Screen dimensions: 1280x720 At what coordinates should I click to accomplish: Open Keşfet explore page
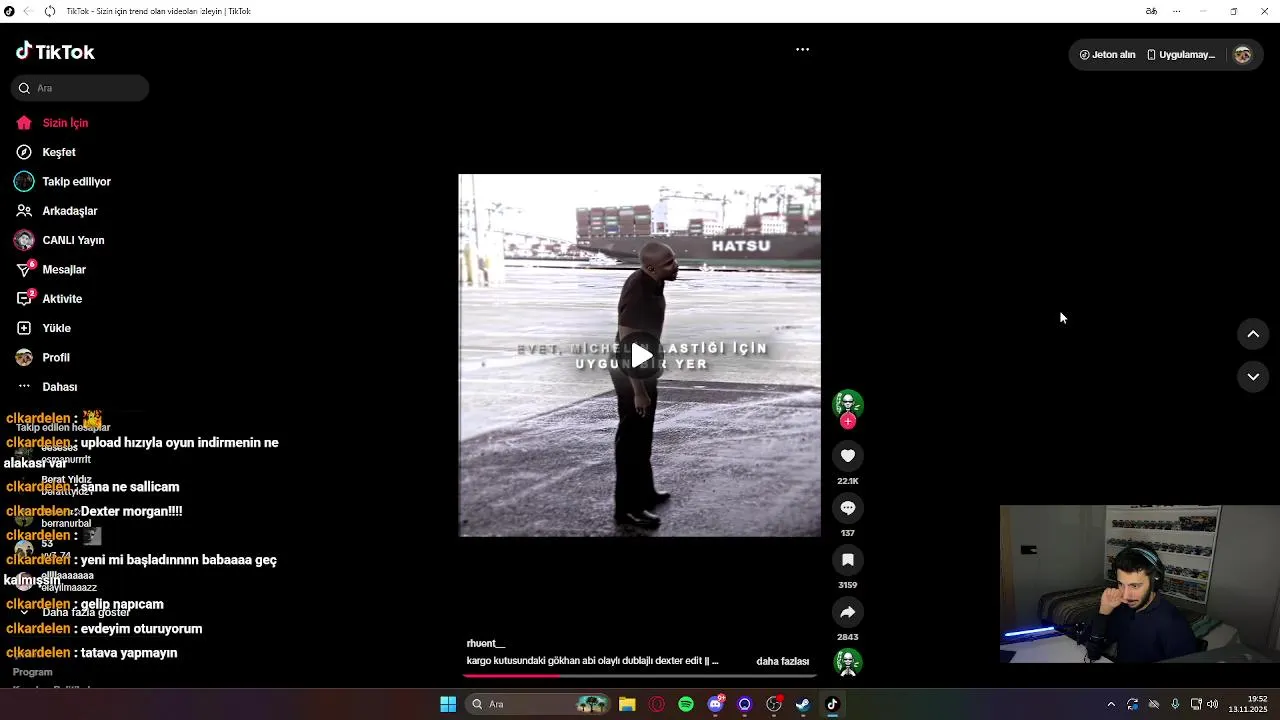(x=59, y=152)
